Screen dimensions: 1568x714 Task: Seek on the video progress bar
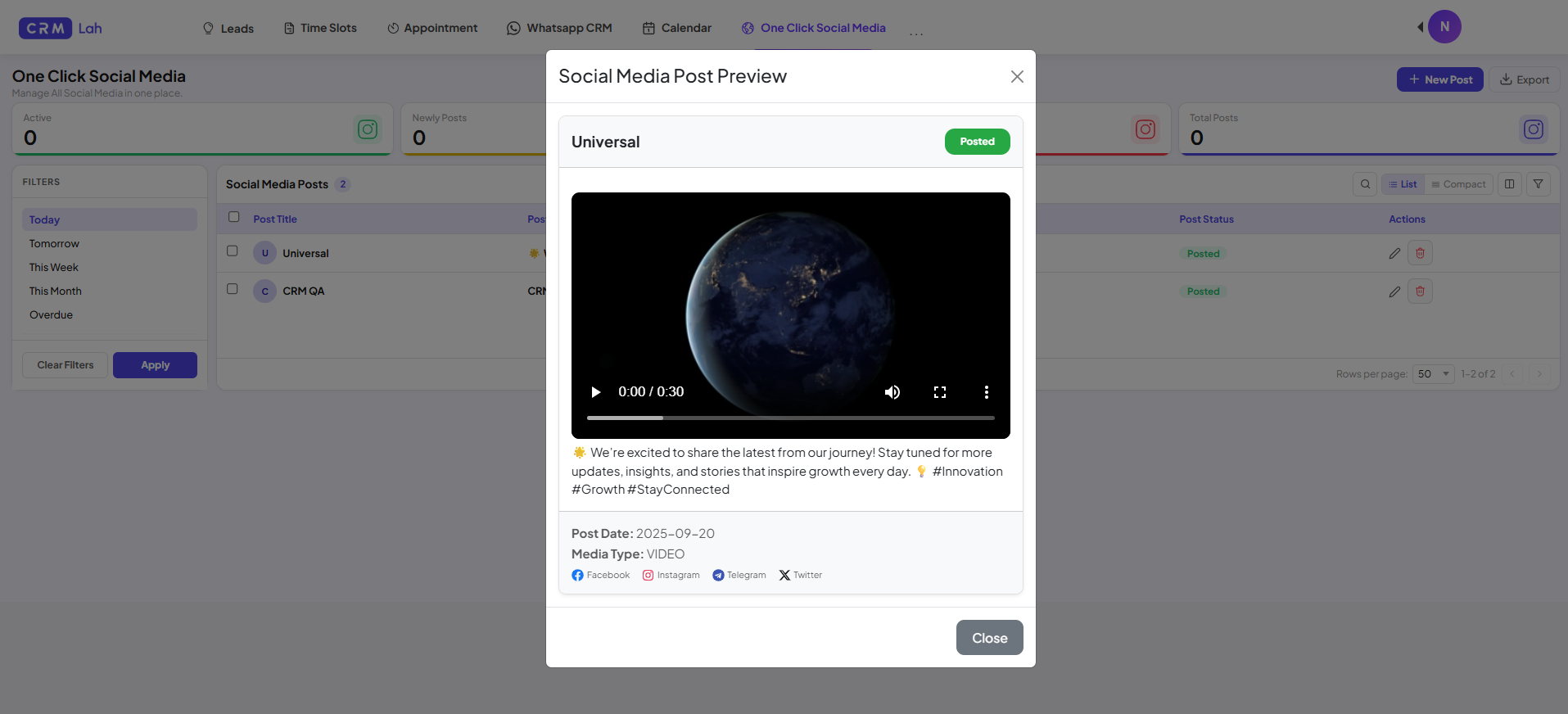791,418
